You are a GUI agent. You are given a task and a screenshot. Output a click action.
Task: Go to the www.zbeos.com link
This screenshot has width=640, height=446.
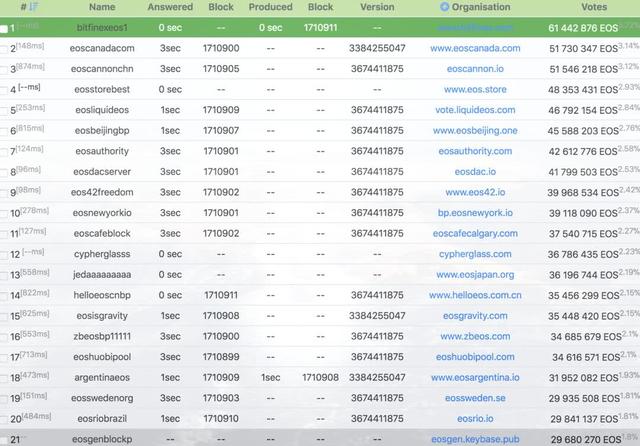[475, 336]
